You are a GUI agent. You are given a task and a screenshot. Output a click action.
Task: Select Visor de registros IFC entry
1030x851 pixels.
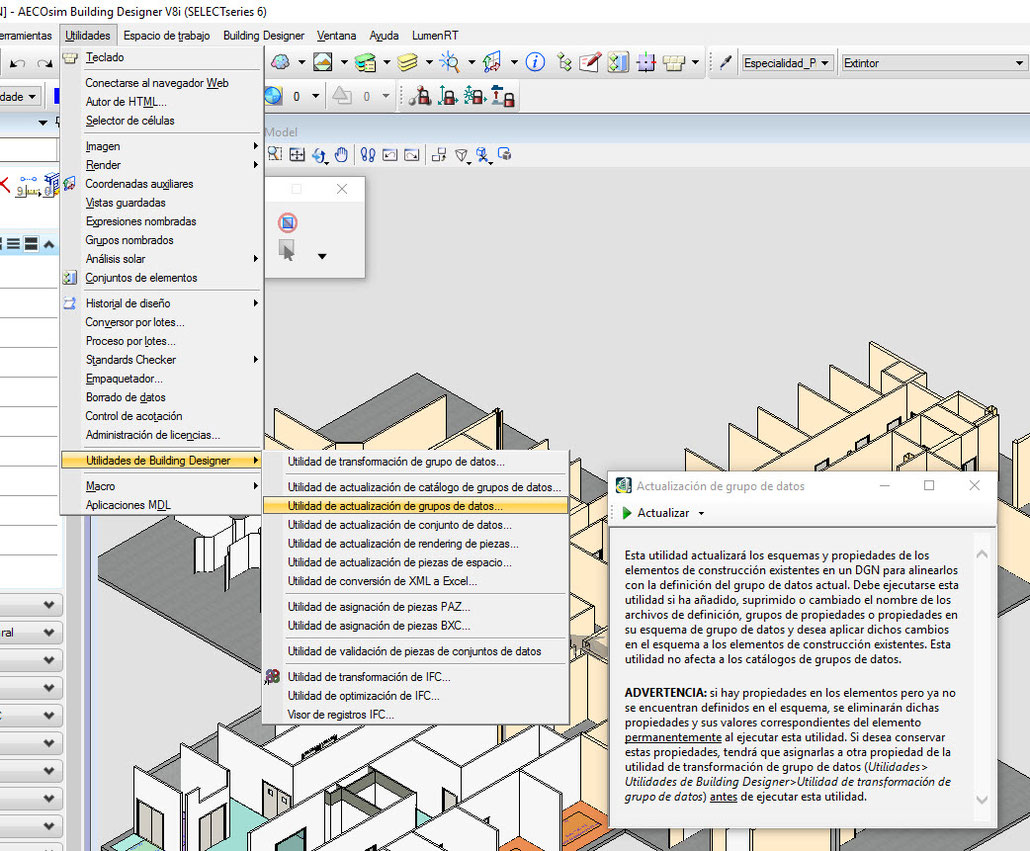[415, 715]
